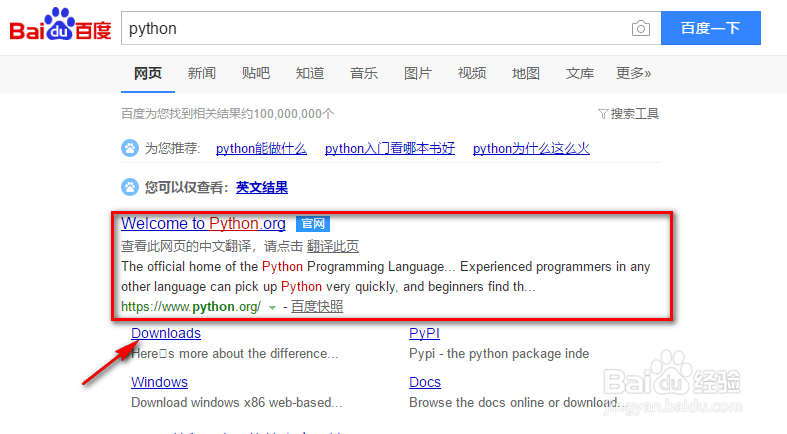The width and height of the screenshot is (787, 434).
Task: Click text 'Download windows x86 web-based...'
Action: 236,402
